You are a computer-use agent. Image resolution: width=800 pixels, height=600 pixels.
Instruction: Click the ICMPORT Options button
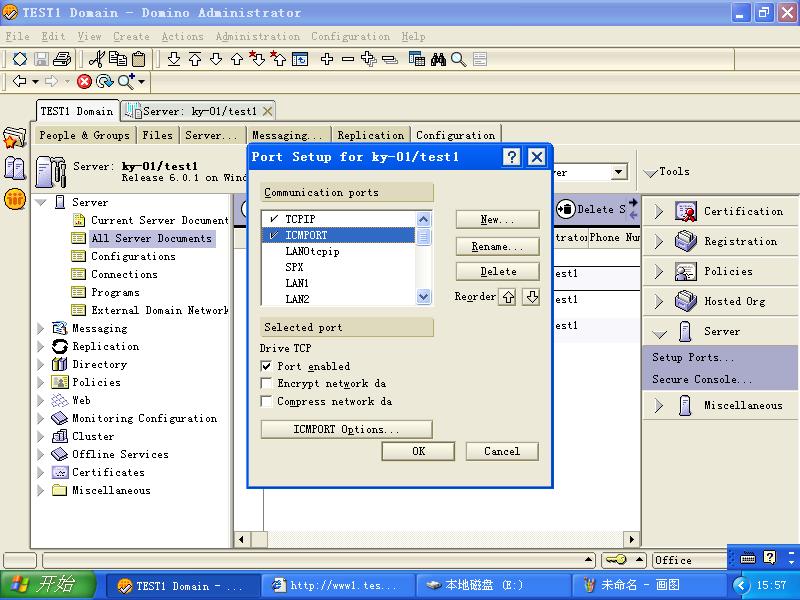pos(346,430)
